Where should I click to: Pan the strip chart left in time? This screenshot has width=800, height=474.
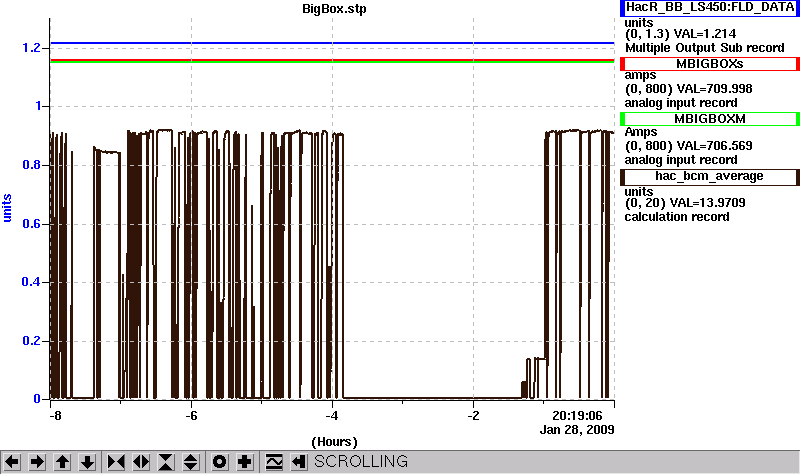[x=12, y=462]
